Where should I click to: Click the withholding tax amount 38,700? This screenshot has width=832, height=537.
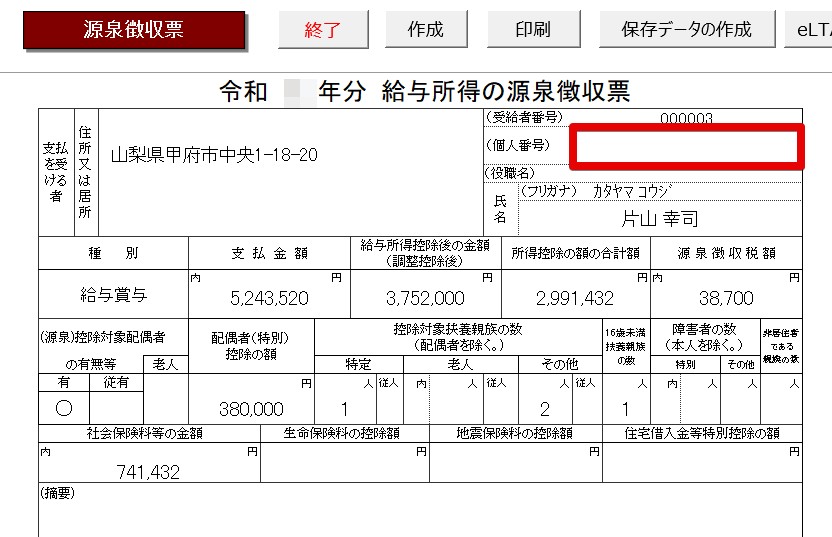(x=726, y=298)
